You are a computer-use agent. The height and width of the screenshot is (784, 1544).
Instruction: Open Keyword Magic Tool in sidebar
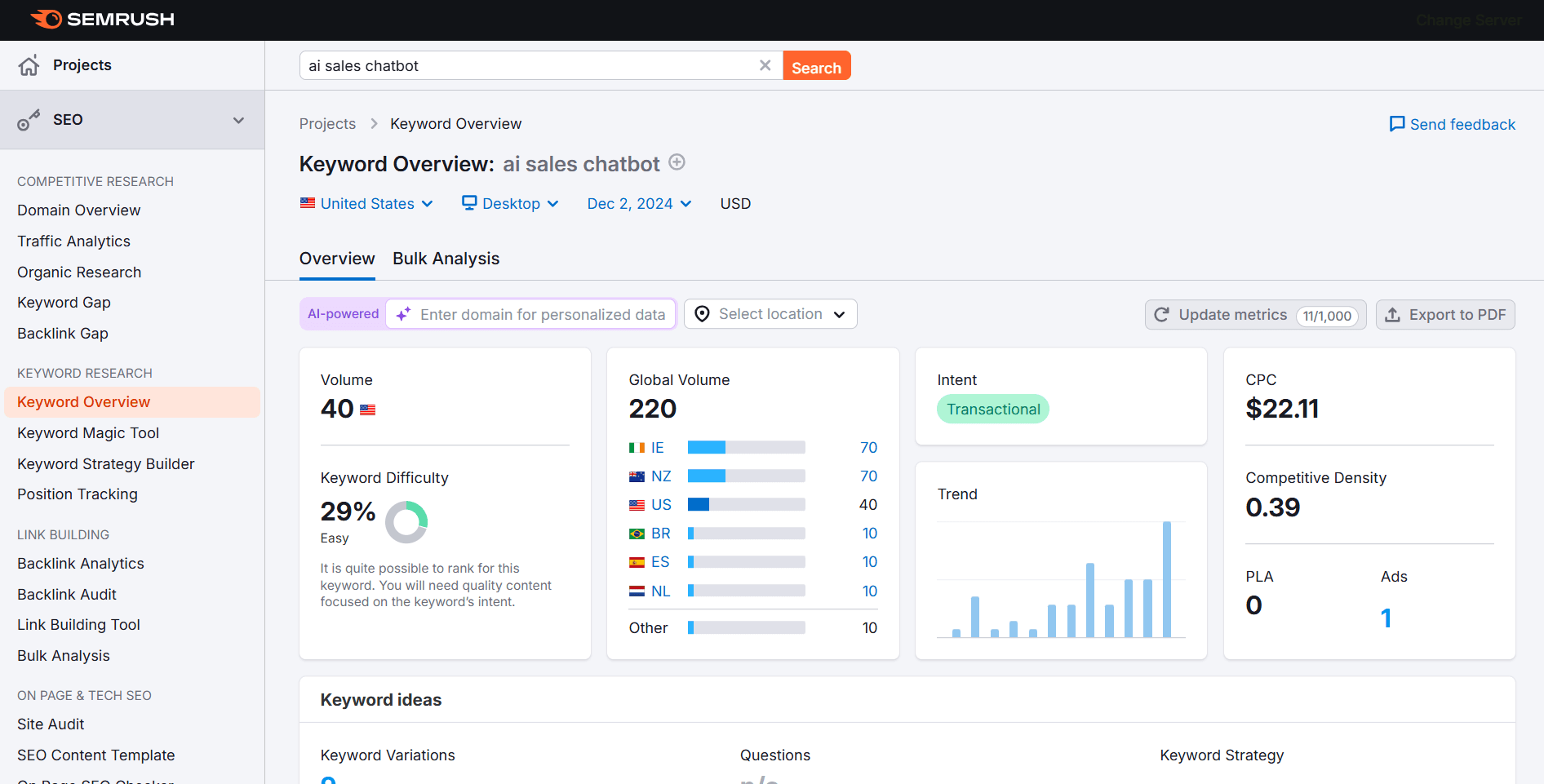click(88, 433)
